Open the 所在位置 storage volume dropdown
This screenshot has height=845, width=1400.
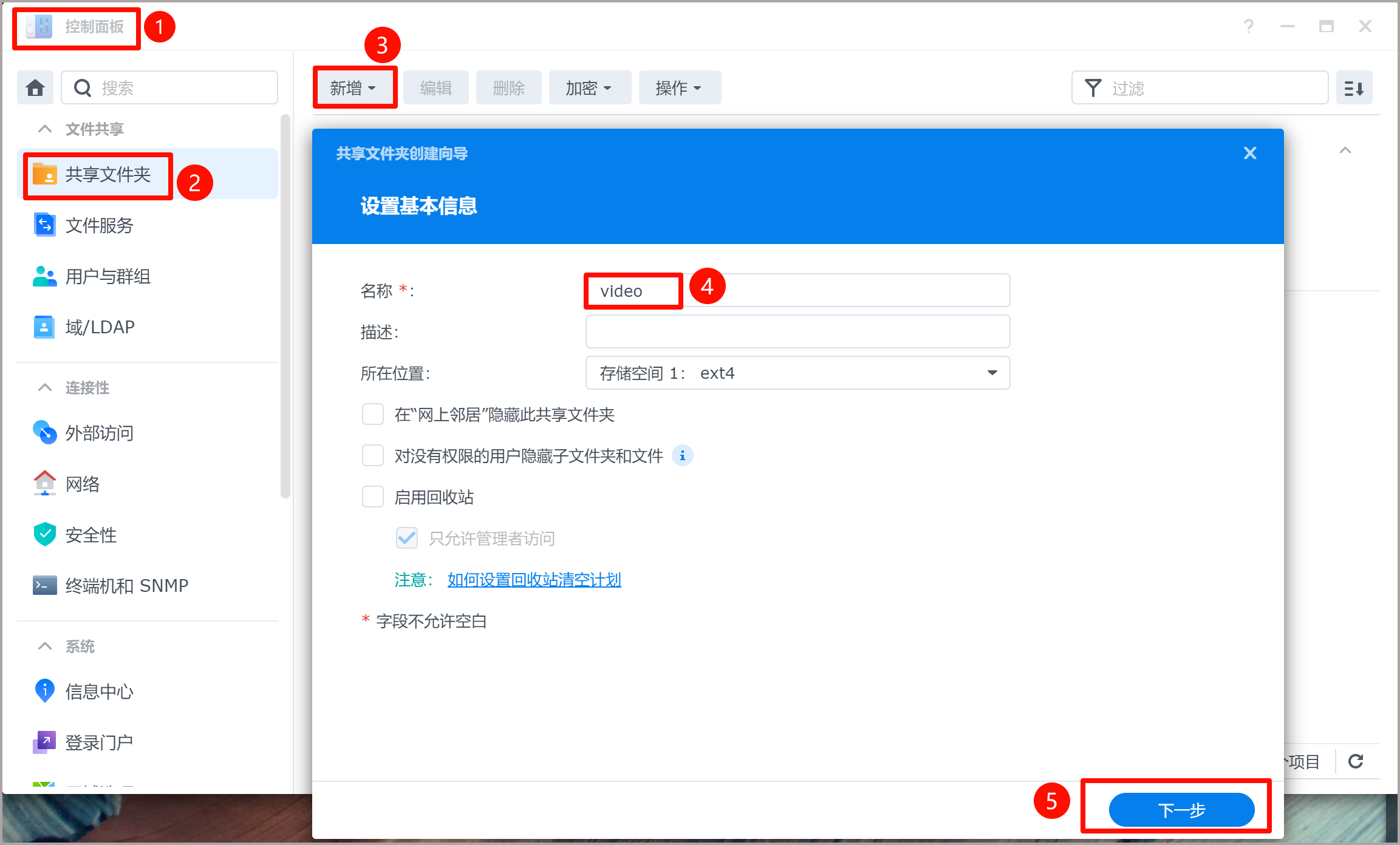[x=797, y=373]
